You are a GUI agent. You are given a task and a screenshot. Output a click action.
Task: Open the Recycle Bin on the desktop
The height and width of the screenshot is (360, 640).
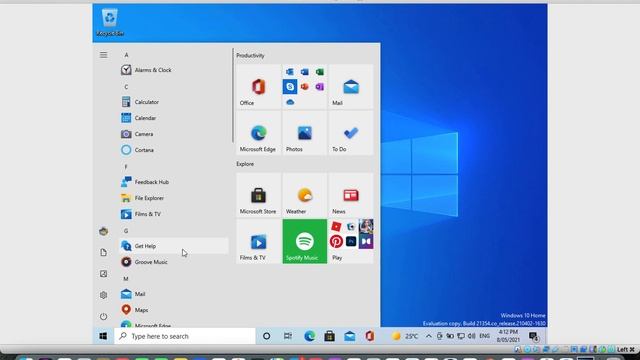coord(110,23)
